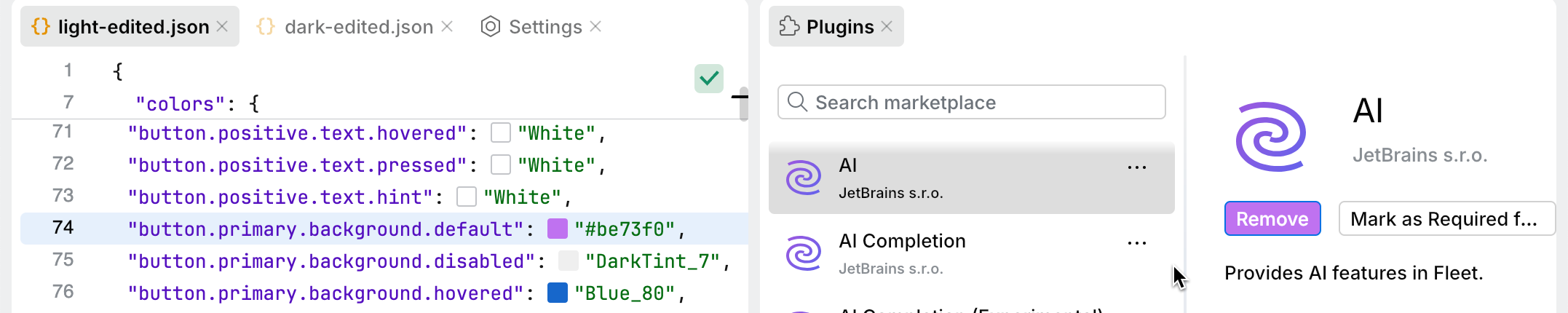The image size is (1568, 313).
Task: Click the purple #be73f0 color swatch
Action: click(557, 229)
